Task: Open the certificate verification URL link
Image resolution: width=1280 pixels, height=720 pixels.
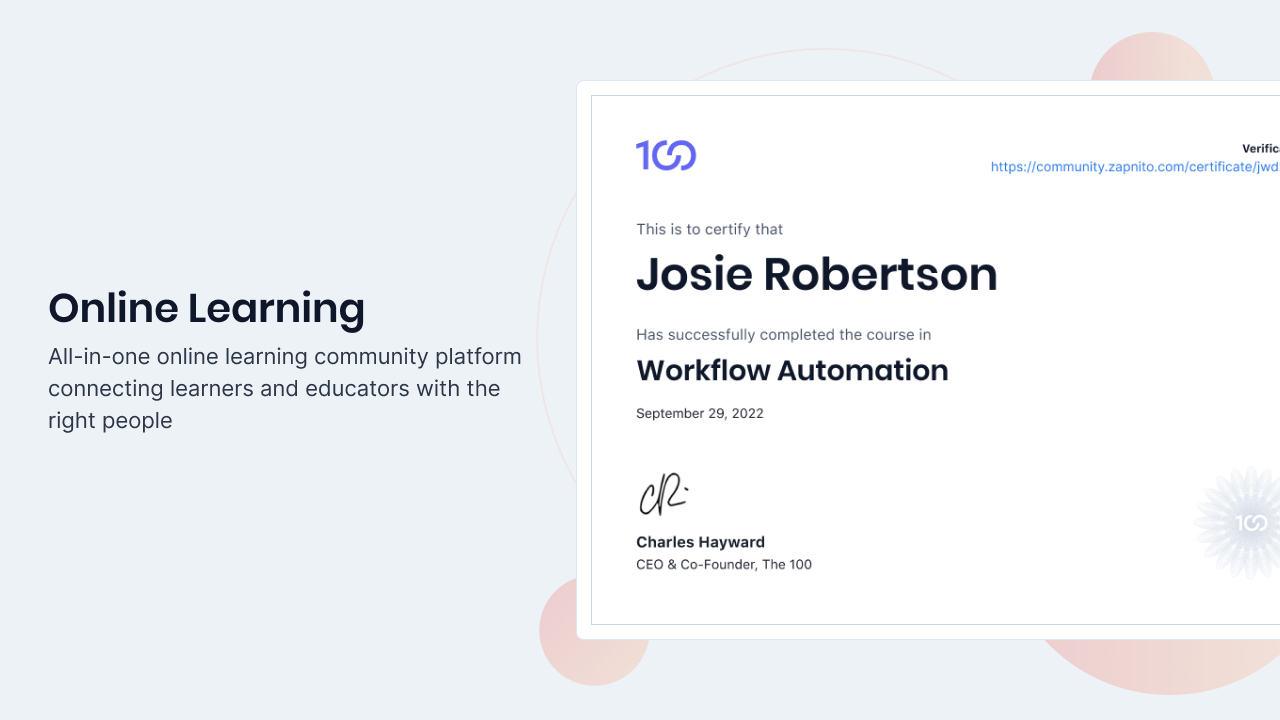Action: [1135, 167]
